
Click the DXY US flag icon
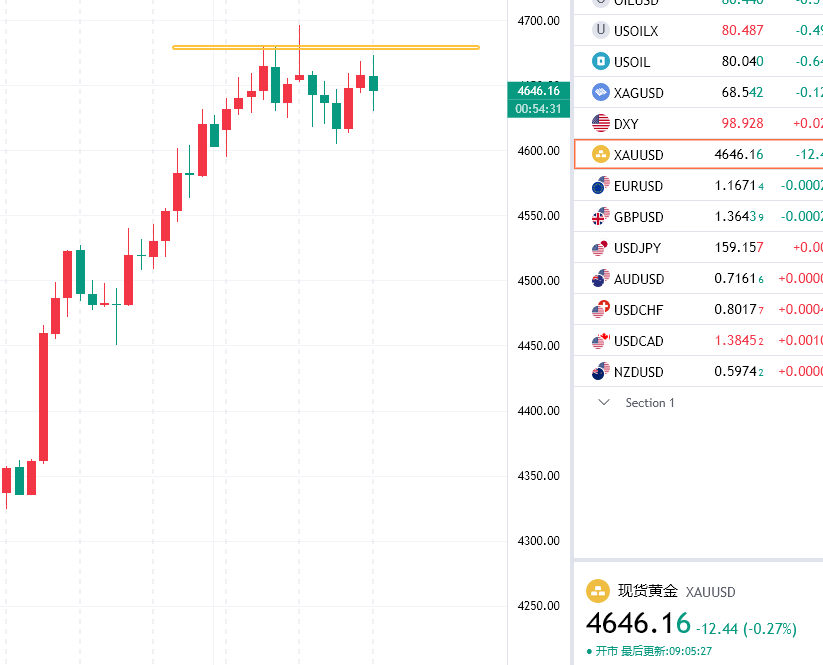(600, 123)
